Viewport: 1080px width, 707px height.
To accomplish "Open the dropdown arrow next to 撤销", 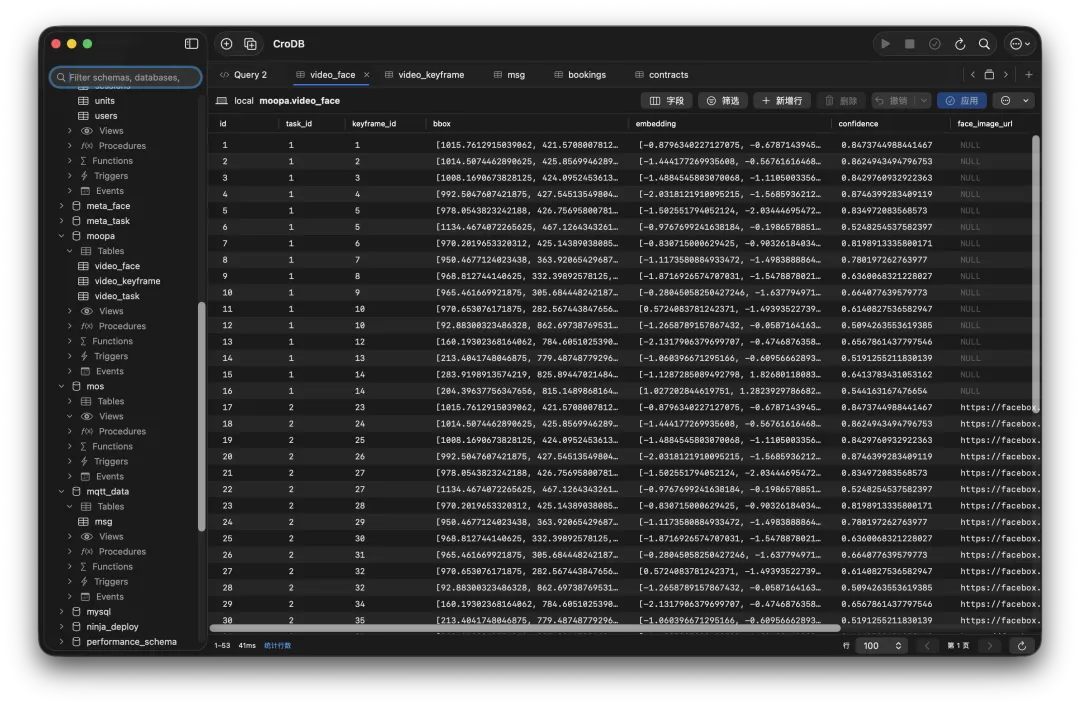I will pyautogui.click(x=924, y=101).
